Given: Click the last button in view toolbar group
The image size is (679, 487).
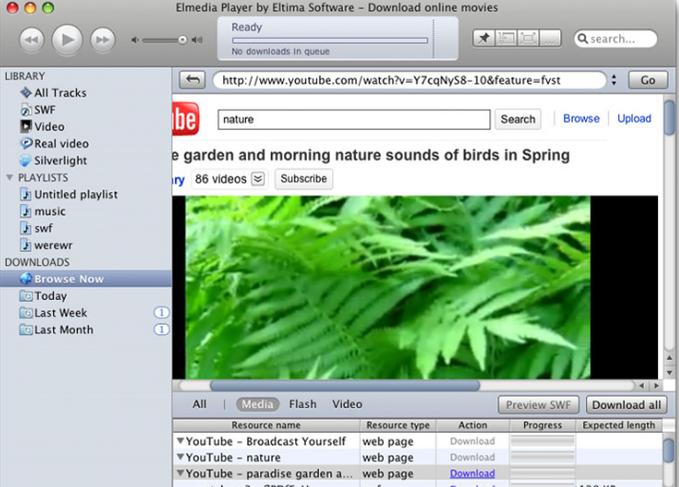Looking at the screenshot, I should click(x=550, y=38).
